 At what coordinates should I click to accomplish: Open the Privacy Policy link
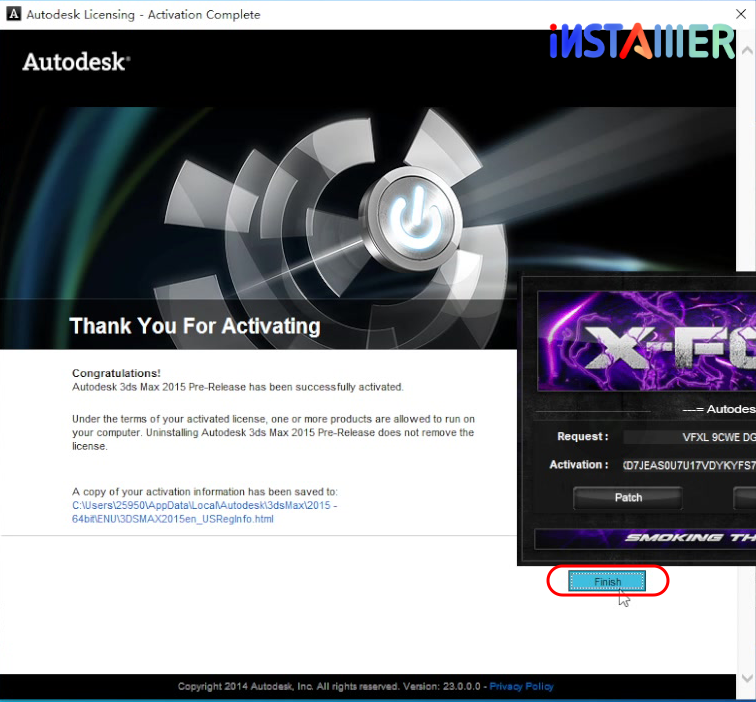pos(521,686)
